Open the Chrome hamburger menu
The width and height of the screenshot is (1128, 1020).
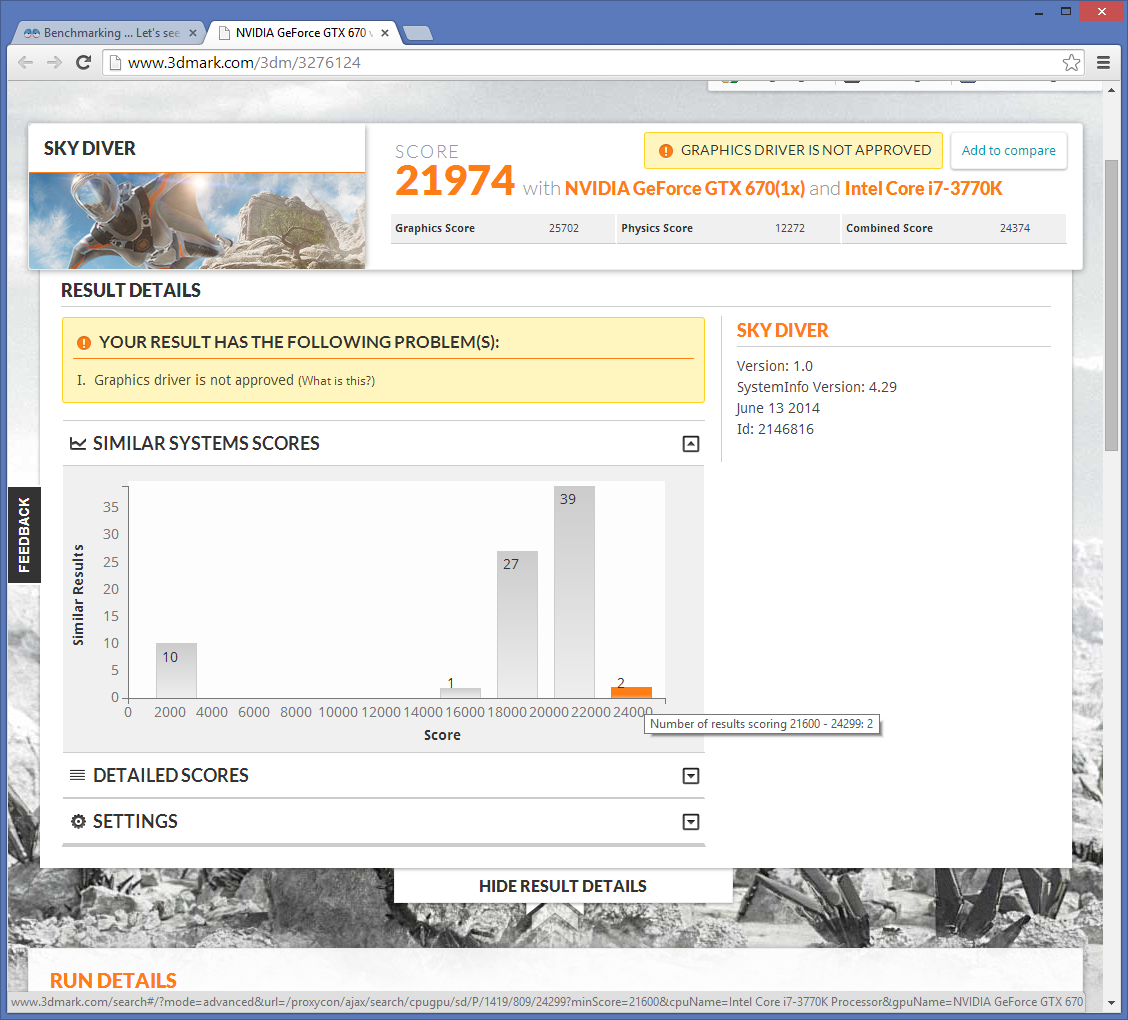coord(1104,63)
